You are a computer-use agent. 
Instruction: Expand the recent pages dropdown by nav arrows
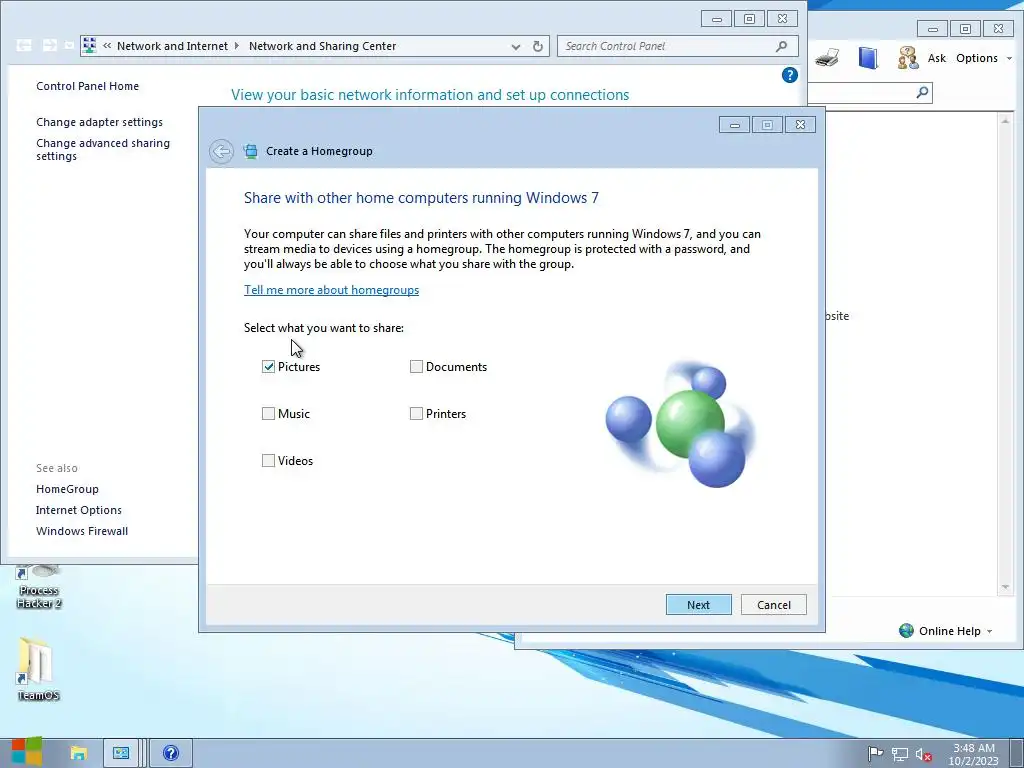click(x=69, y=45)
